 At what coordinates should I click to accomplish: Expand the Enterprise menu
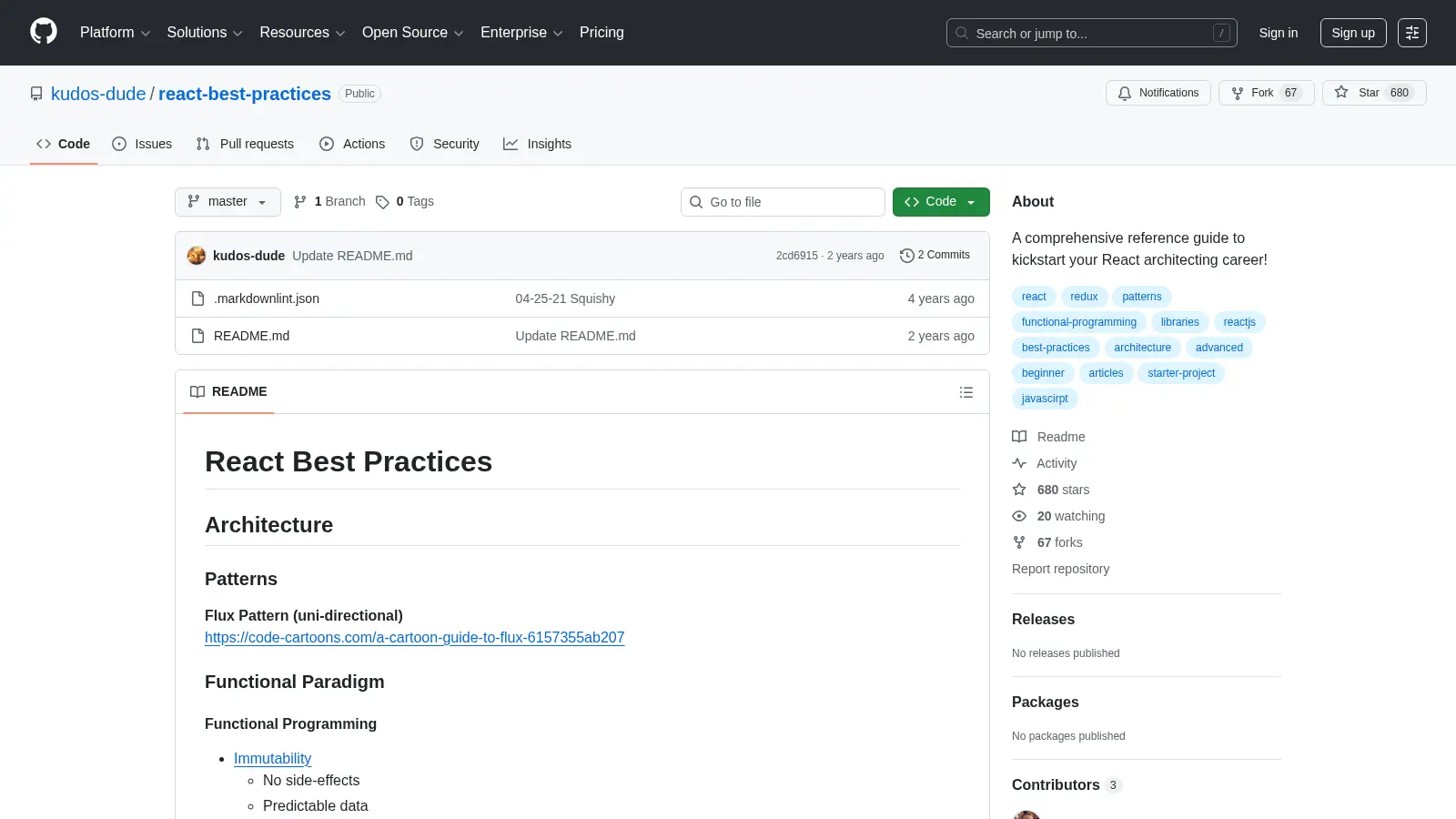(x=521, y=33)
